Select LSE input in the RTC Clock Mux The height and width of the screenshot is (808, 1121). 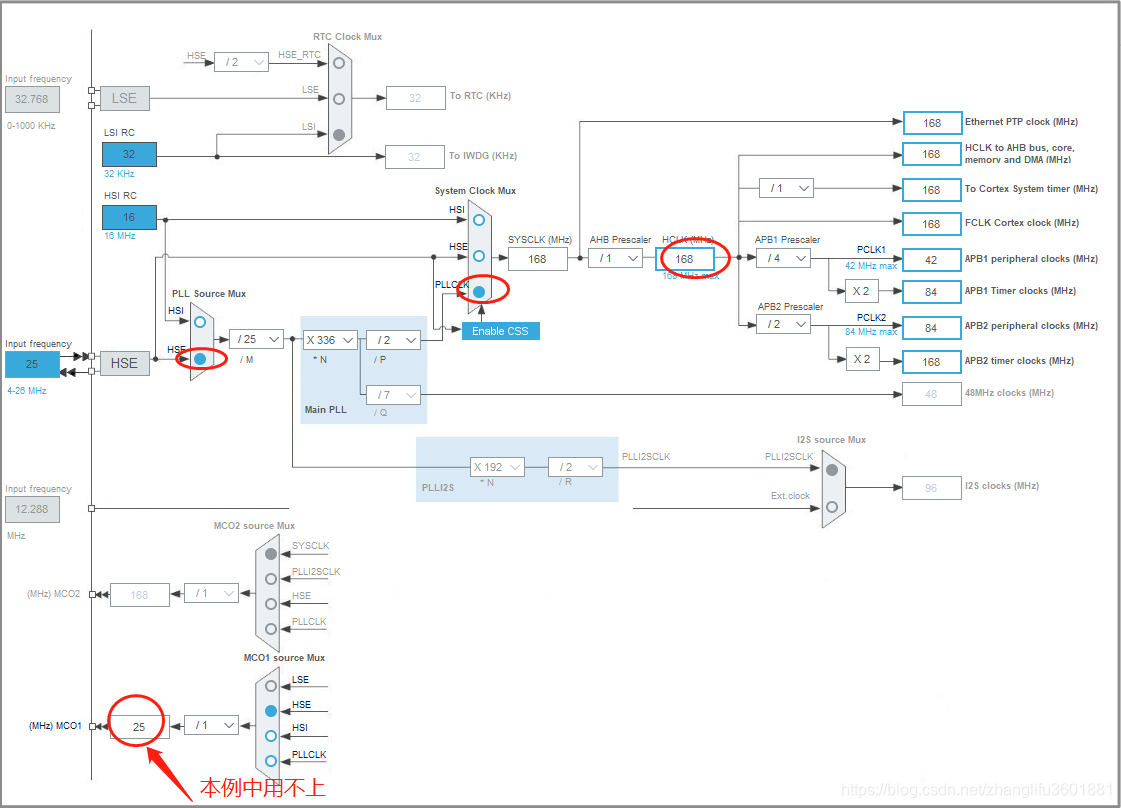(x=338, y=97)
